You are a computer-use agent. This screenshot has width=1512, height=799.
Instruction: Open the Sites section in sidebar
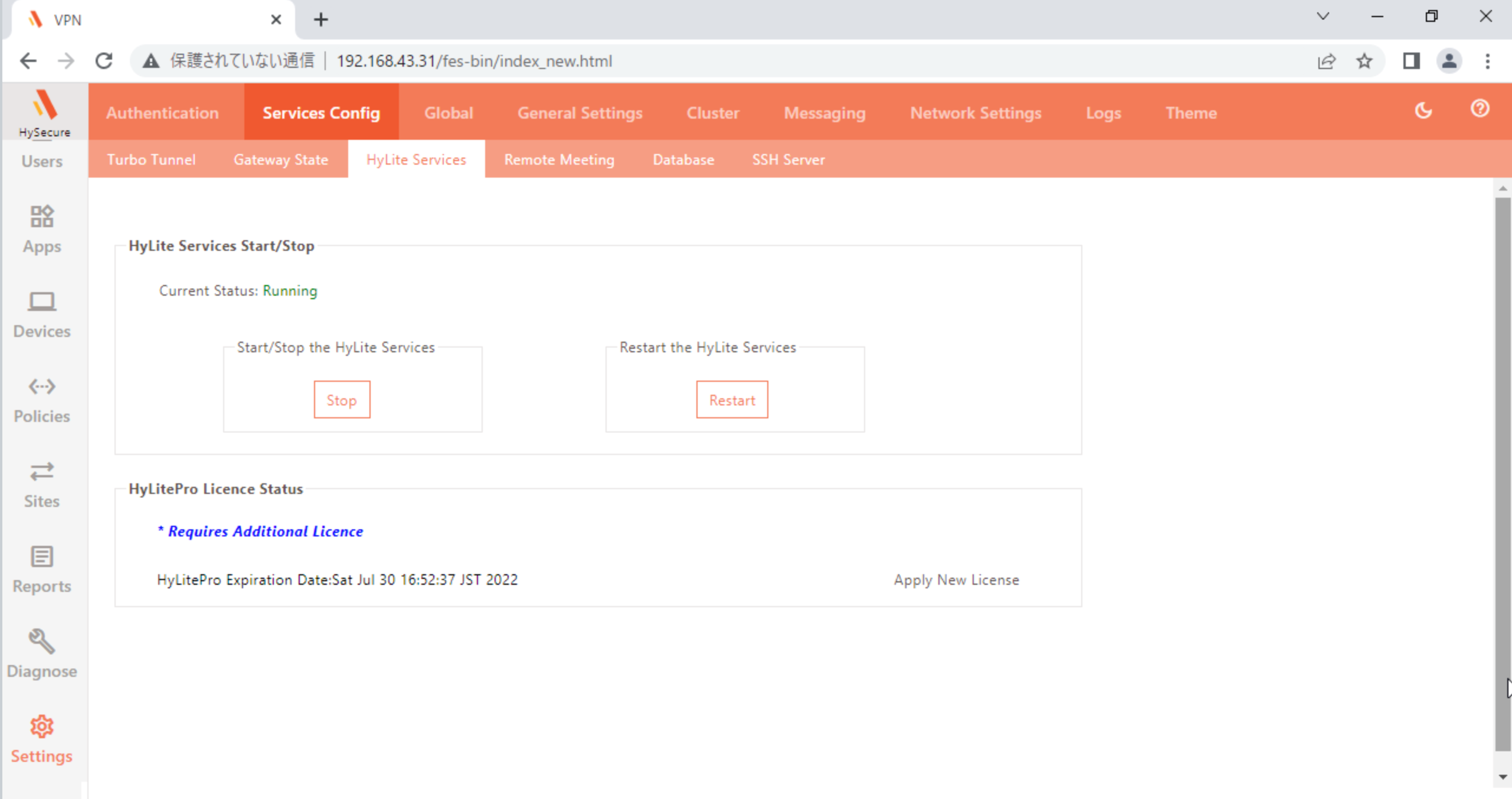pyautogui.click(x=42, y=484)
